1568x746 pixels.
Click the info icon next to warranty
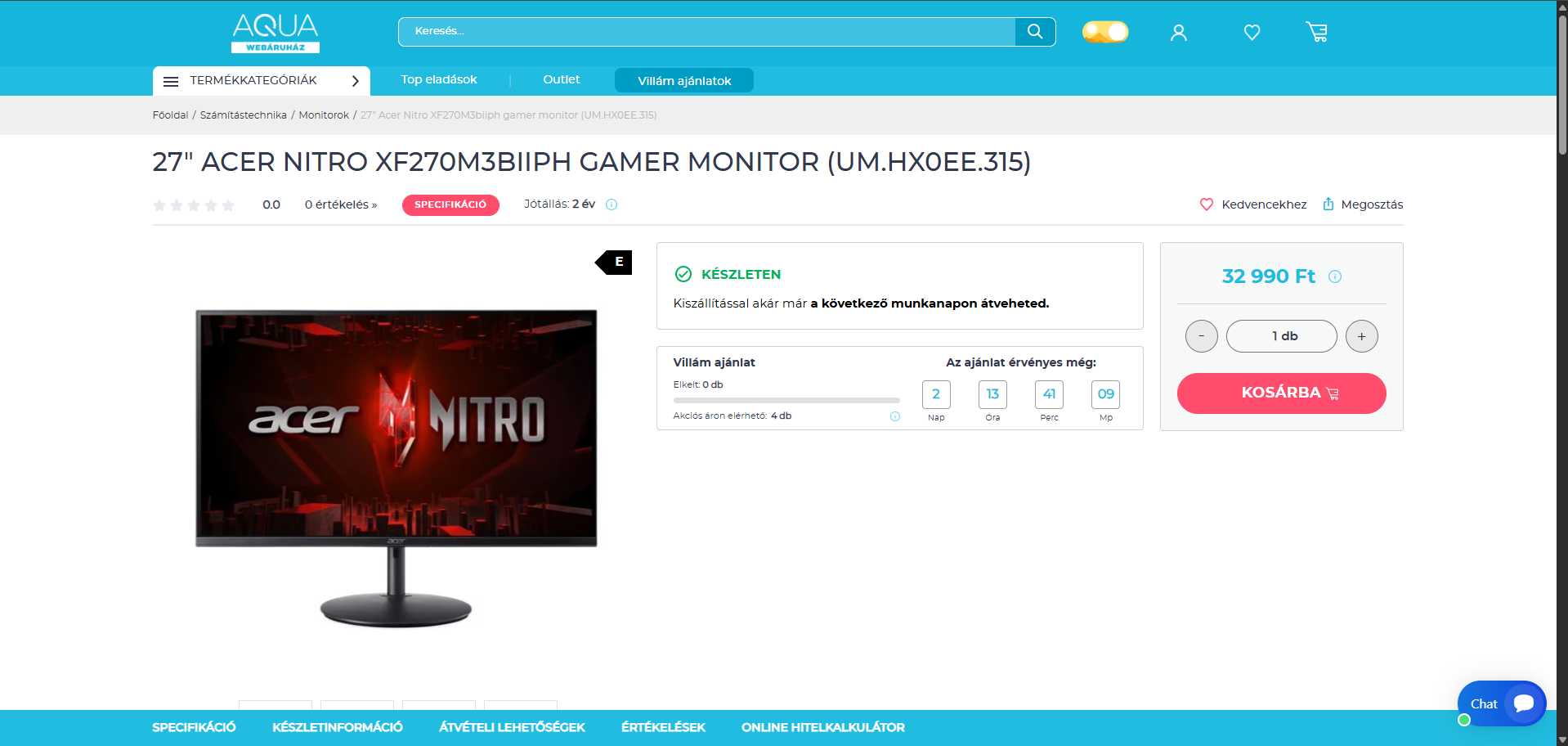pos(612,204)
